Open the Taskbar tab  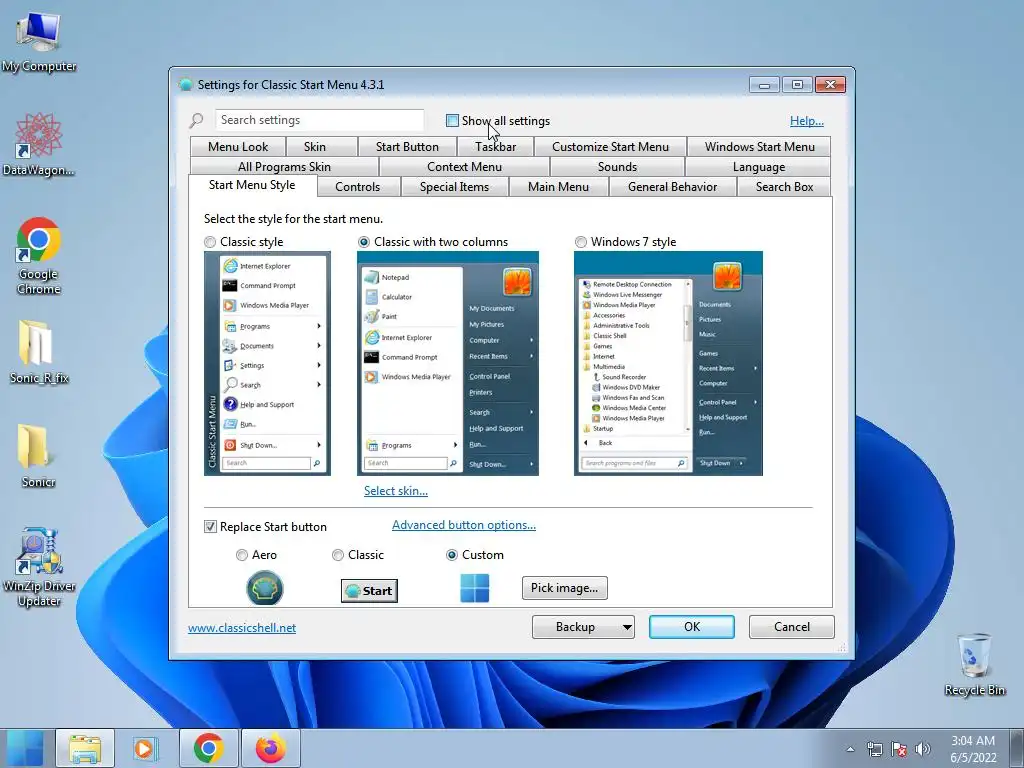(x=496, y=147)
